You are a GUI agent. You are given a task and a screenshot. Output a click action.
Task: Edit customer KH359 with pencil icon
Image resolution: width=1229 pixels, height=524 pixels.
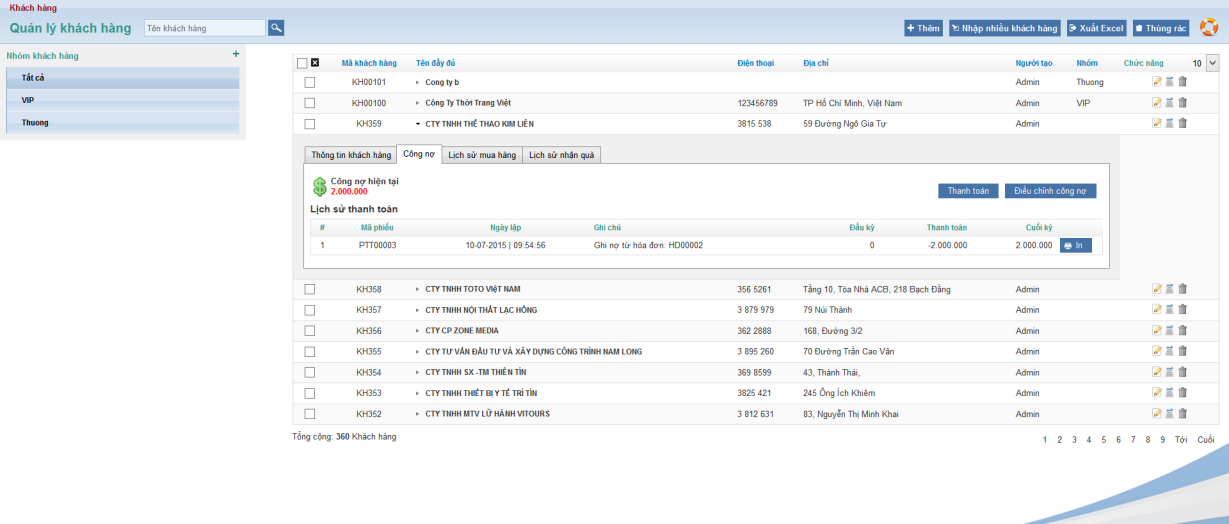click(x=1157, y=124)
